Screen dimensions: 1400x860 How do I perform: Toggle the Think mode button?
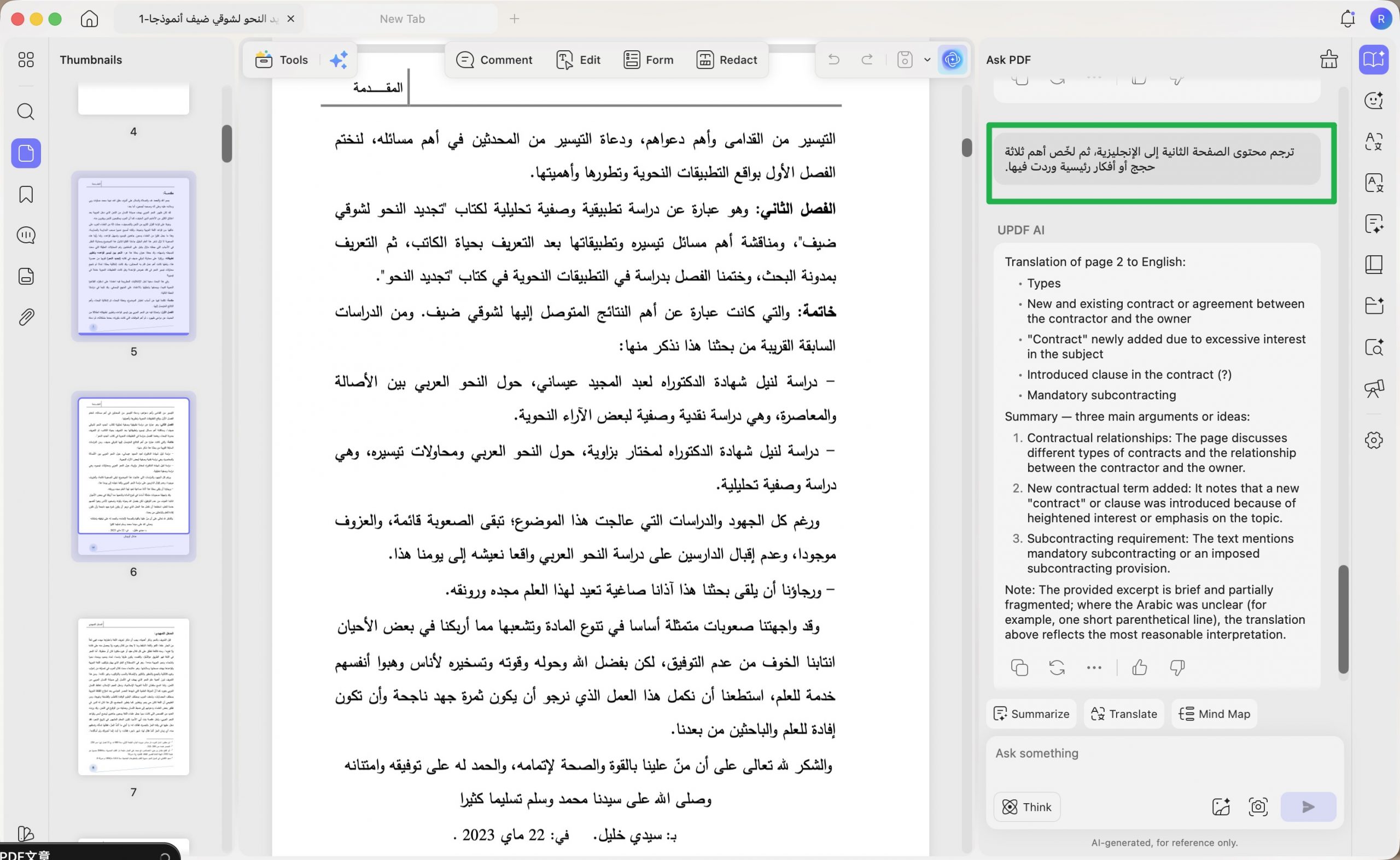coord(1027,806)
